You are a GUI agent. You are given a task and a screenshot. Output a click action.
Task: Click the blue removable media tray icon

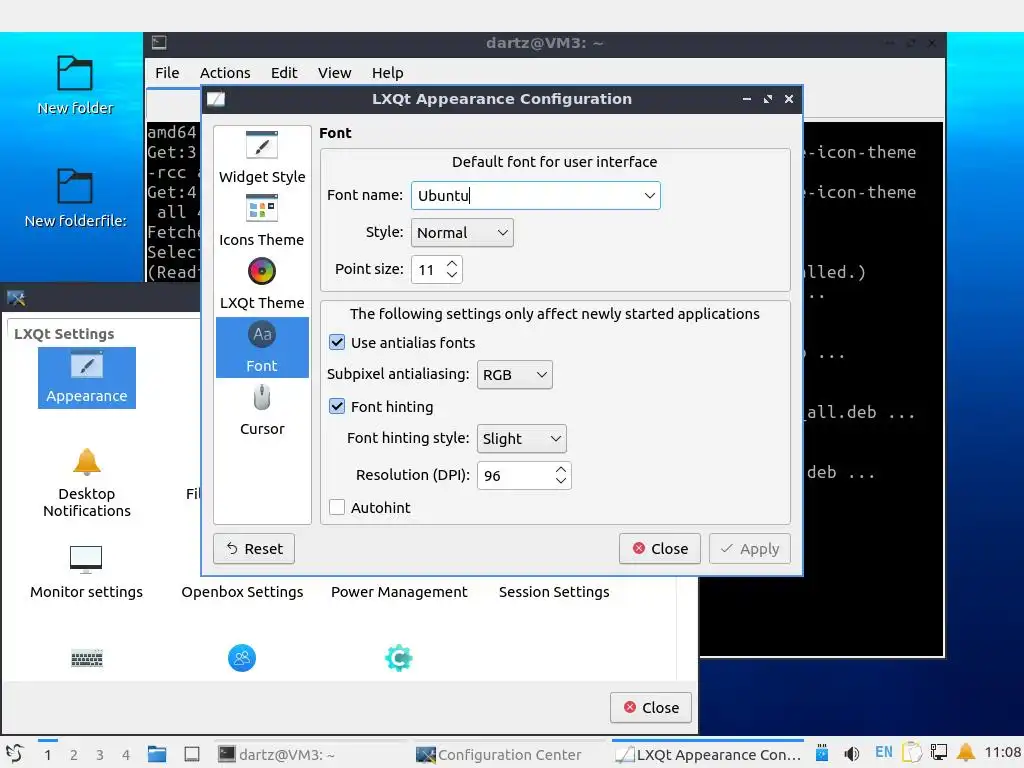click(x=822, y=753)
